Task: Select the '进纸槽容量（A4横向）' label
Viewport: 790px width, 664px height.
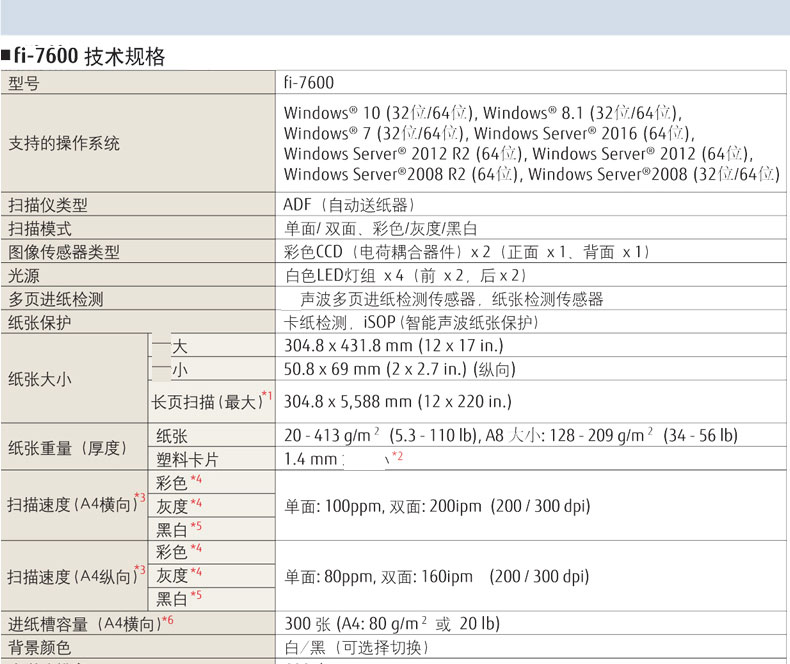Action: [x=85, y=624]
